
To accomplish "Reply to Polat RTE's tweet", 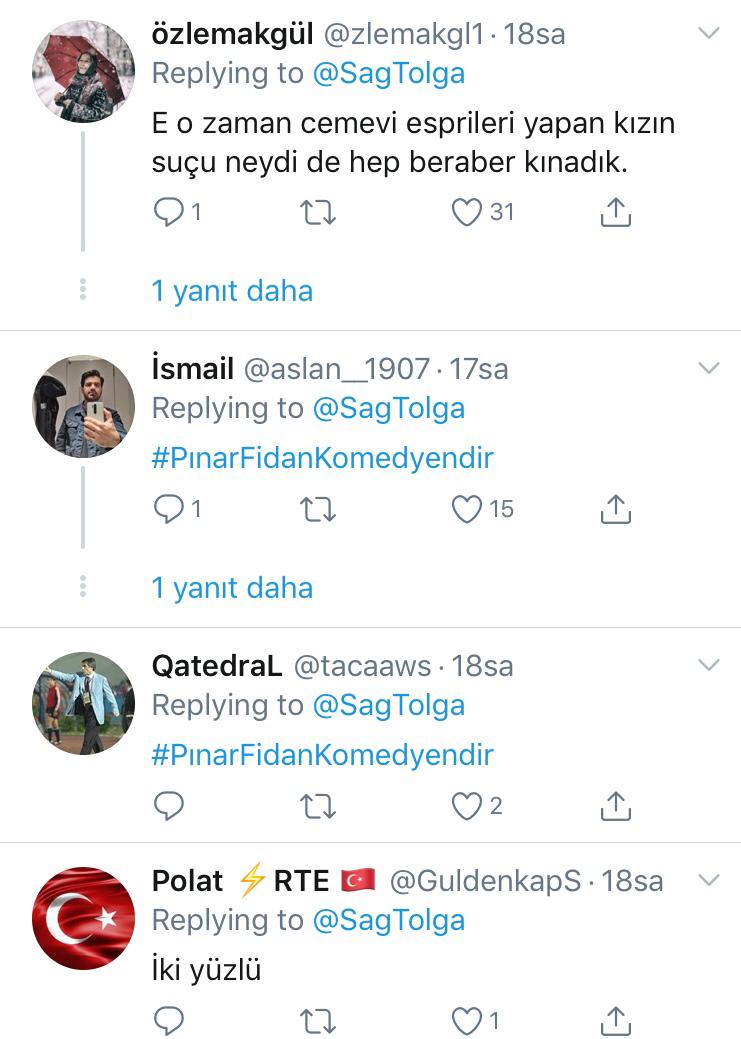I will pos(169,1020).
